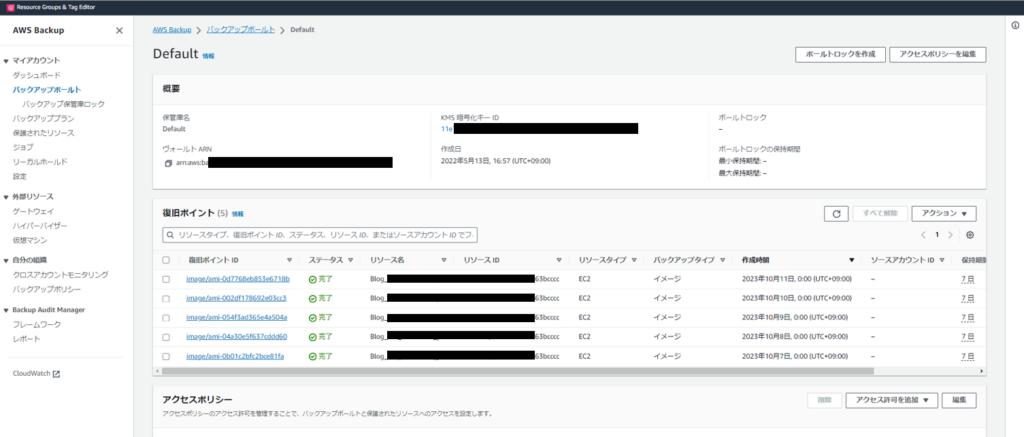Open リーガルホールド in sidebar

pyautogui.click(x=40, y=161)
